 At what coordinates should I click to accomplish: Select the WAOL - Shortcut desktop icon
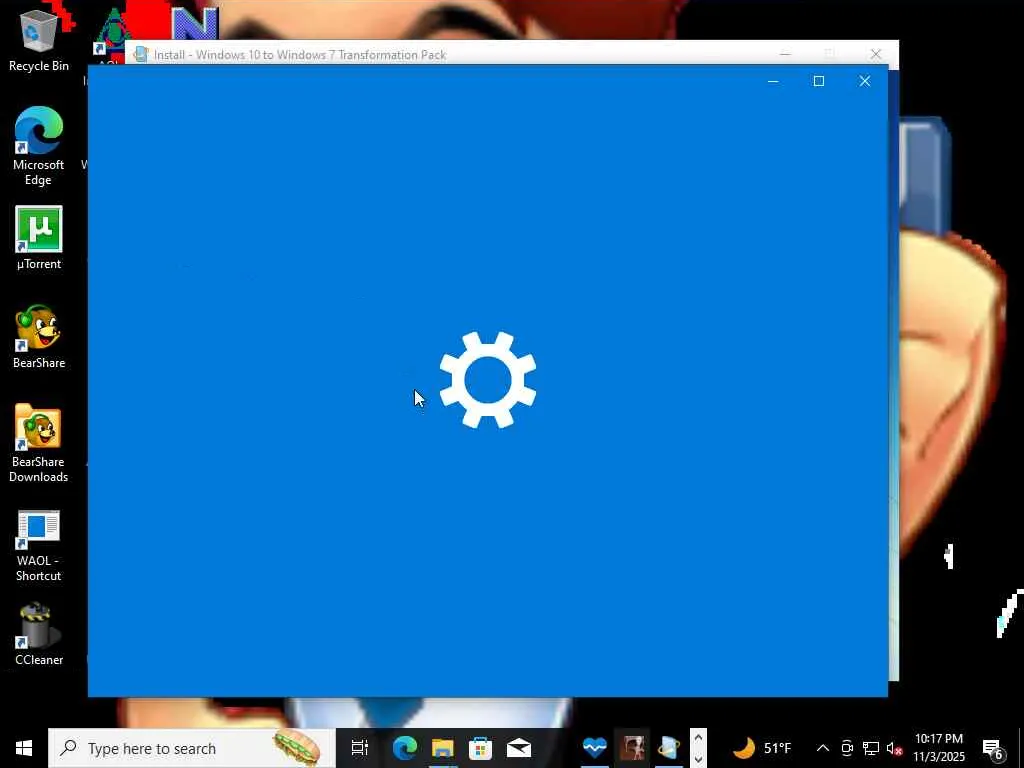click(39, 546)
